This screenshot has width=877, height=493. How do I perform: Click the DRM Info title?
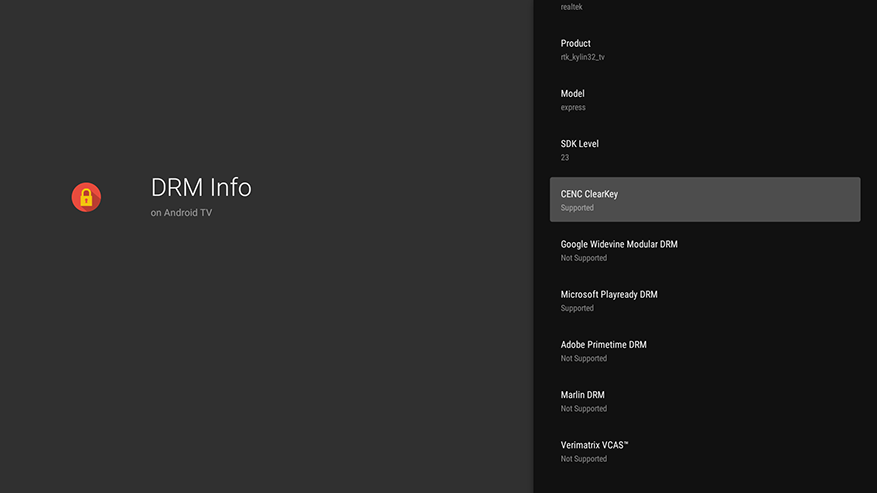click(201, 187)
